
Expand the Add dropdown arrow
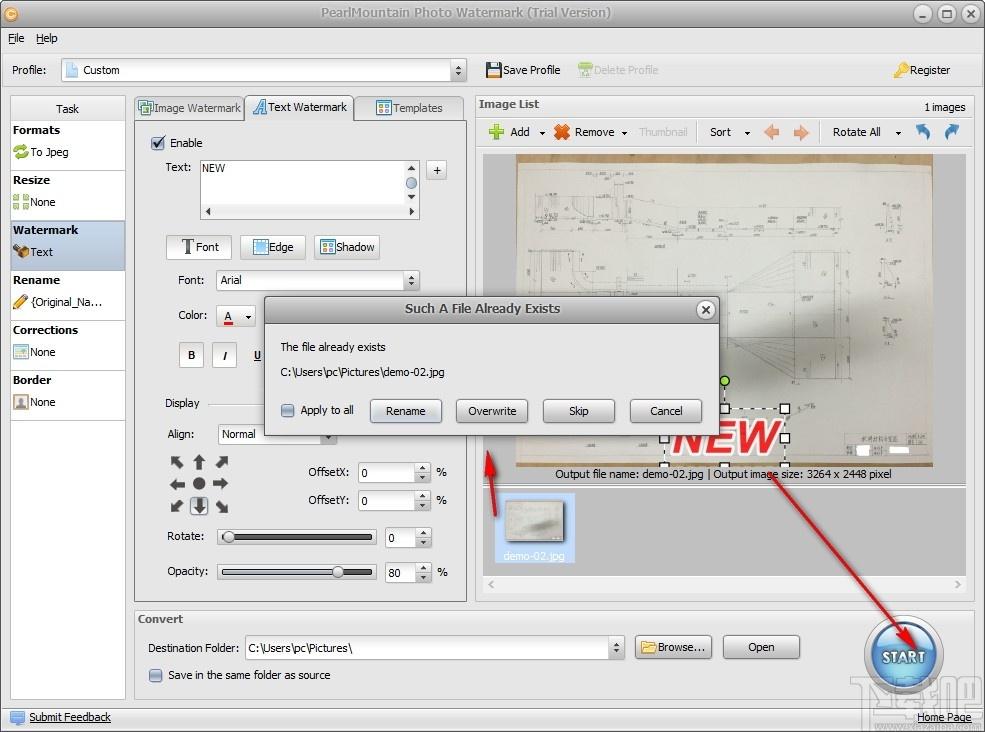[542, 133]
